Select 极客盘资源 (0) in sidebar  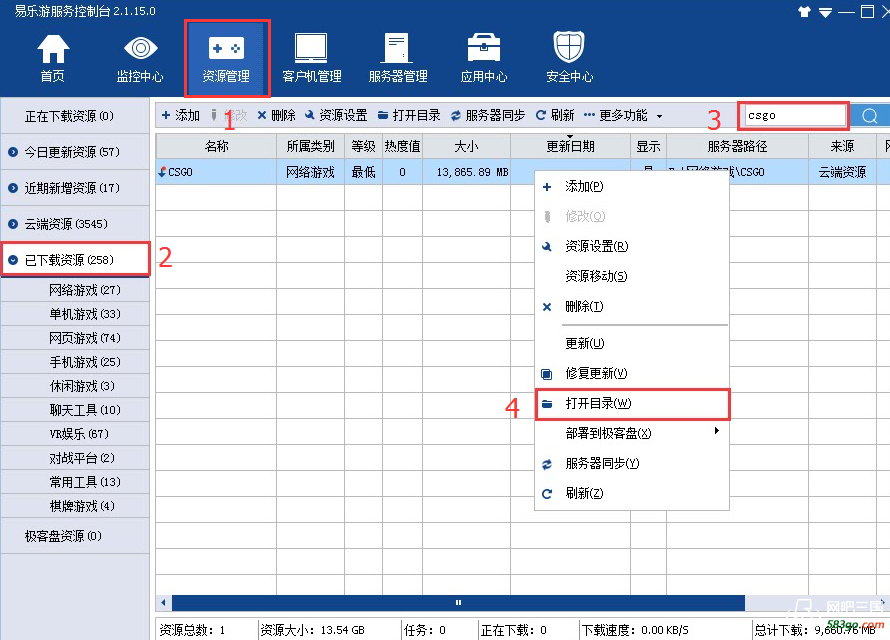pos(75,536)
